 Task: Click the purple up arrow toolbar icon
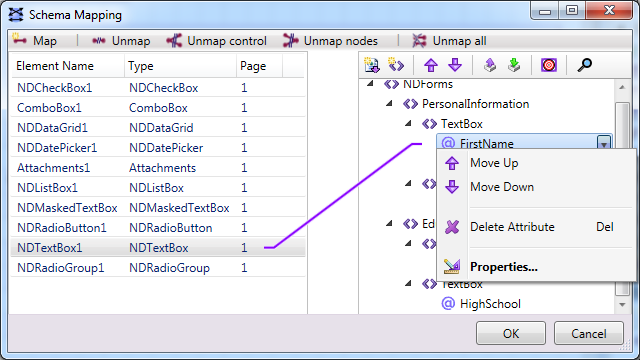[431, 65]
